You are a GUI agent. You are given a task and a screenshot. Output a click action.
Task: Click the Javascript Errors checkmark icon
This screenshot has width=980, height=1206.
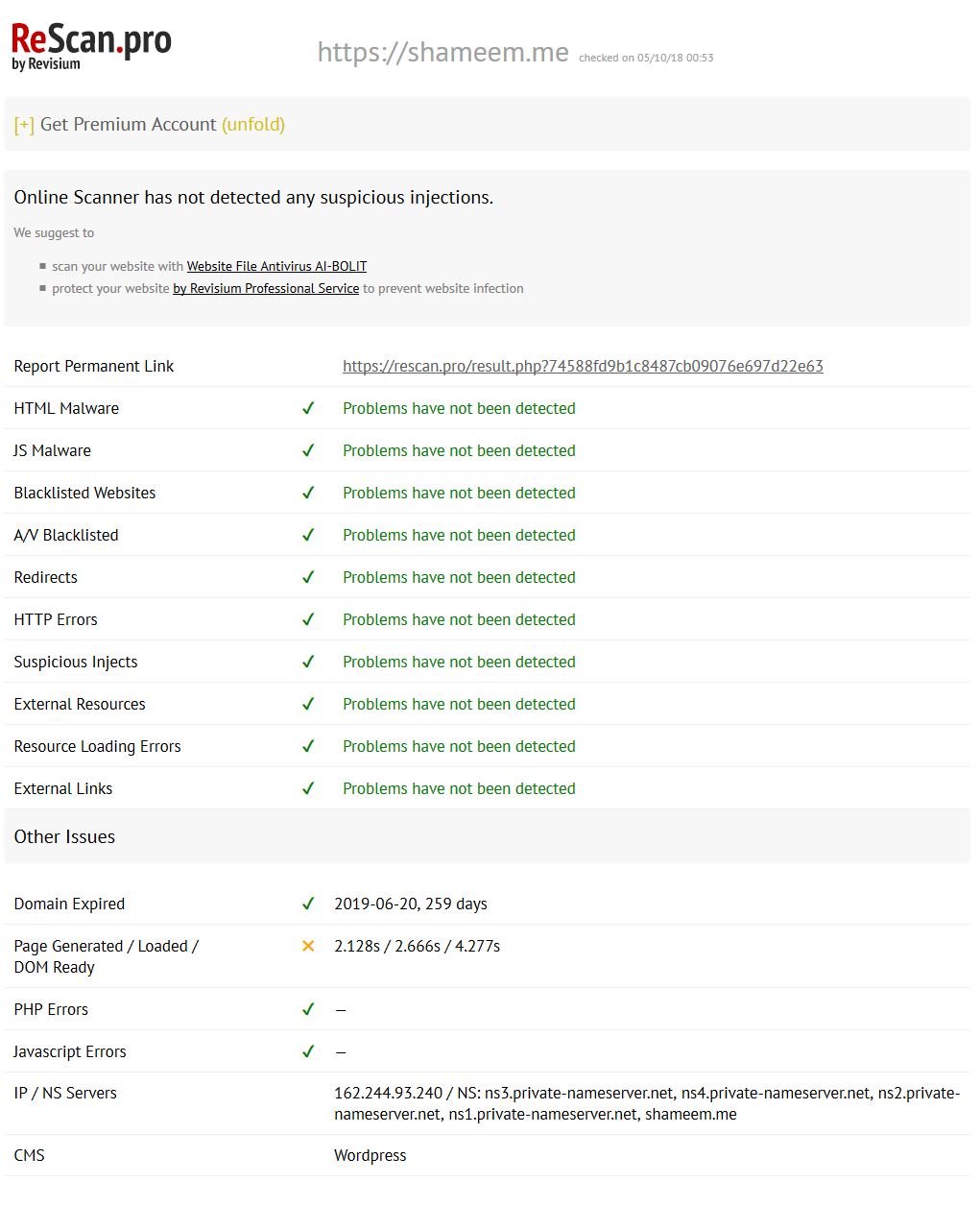click(x=308, y=1051)
